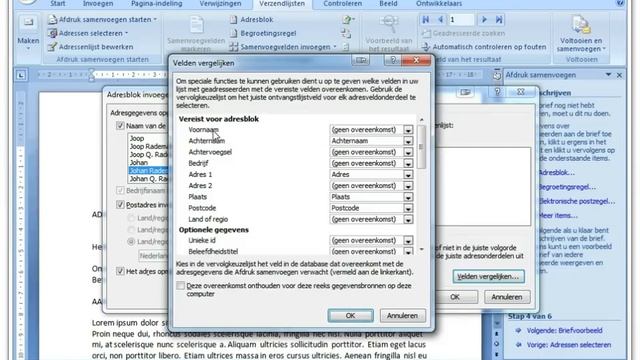Open Achtervoegsel field dropdown
The image size is (640, 360).
[x=408, y=152]
